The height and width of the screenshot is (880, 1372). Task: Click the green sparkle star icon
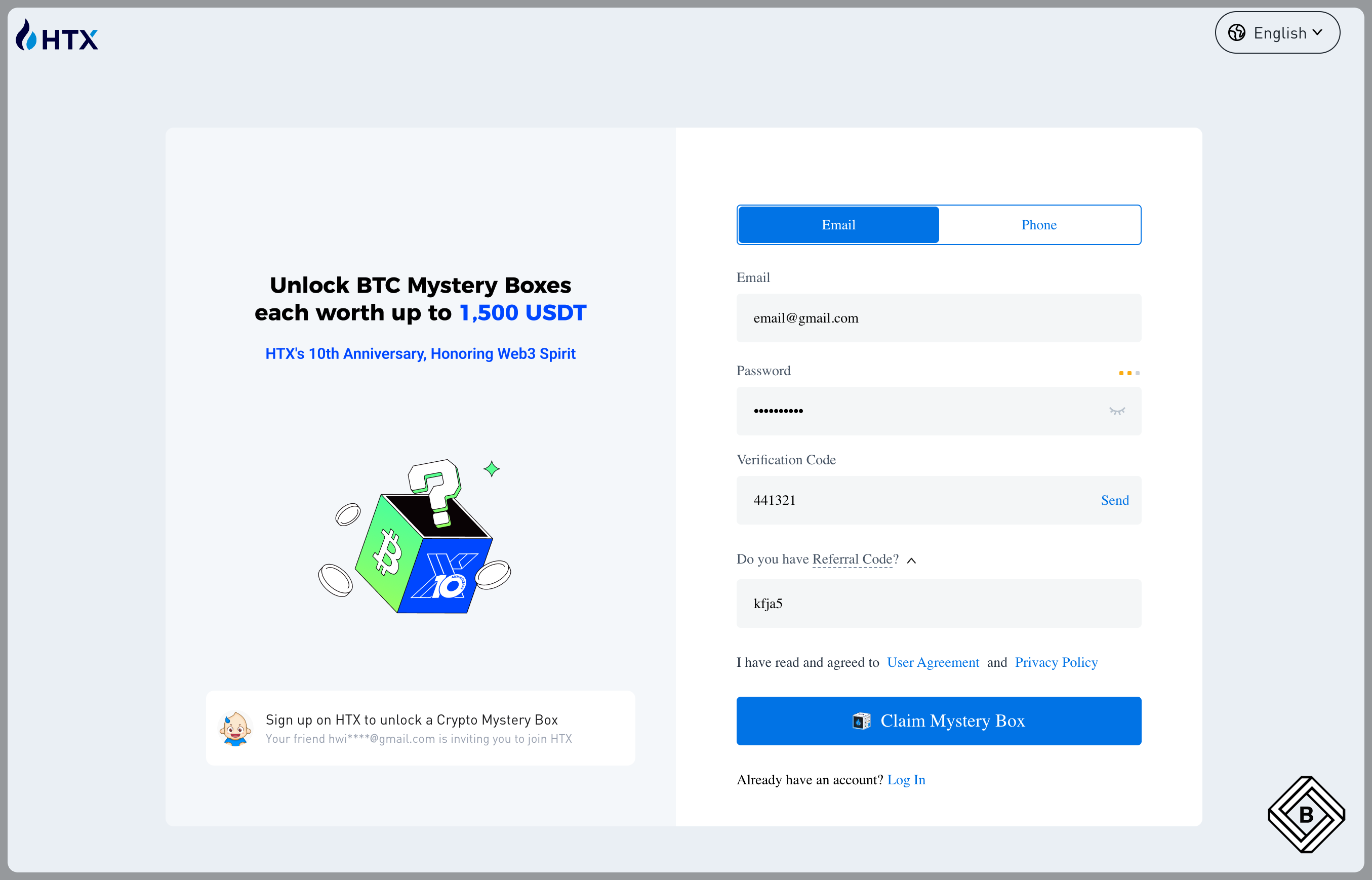pos(491,469)
